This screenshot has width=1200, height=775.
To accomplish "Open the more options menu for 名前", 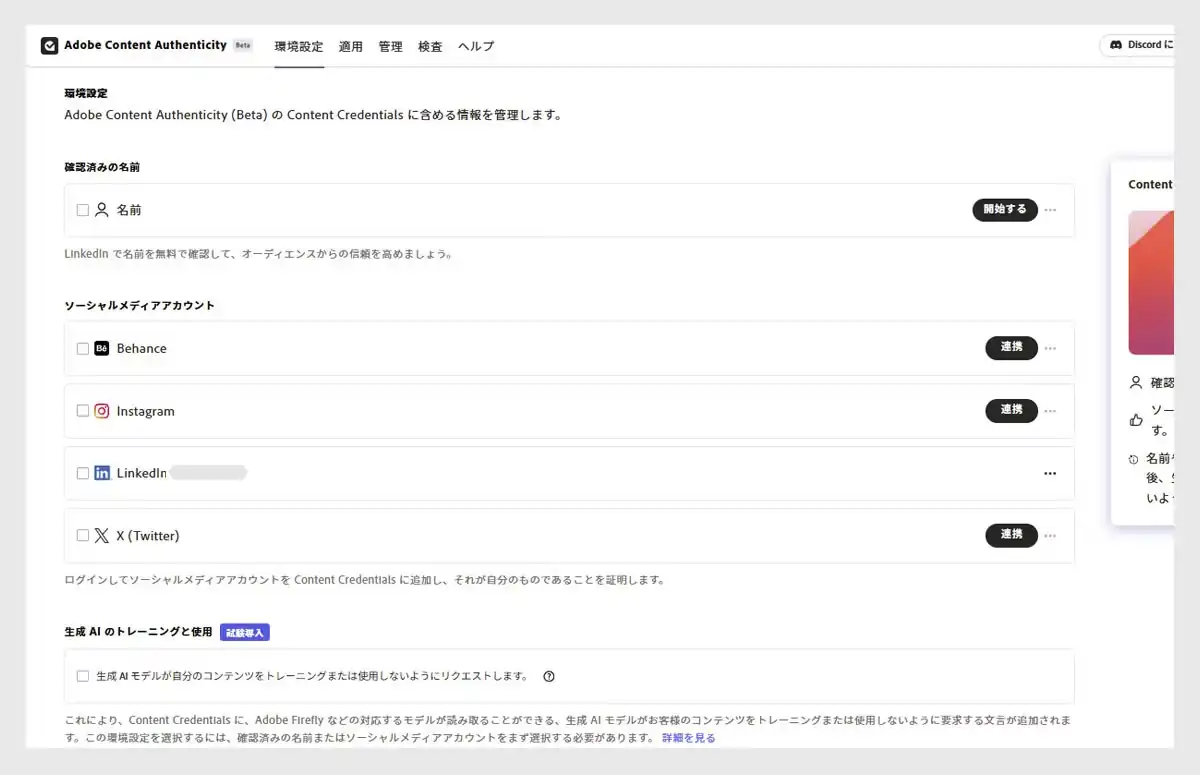I will pos(1050,210).
